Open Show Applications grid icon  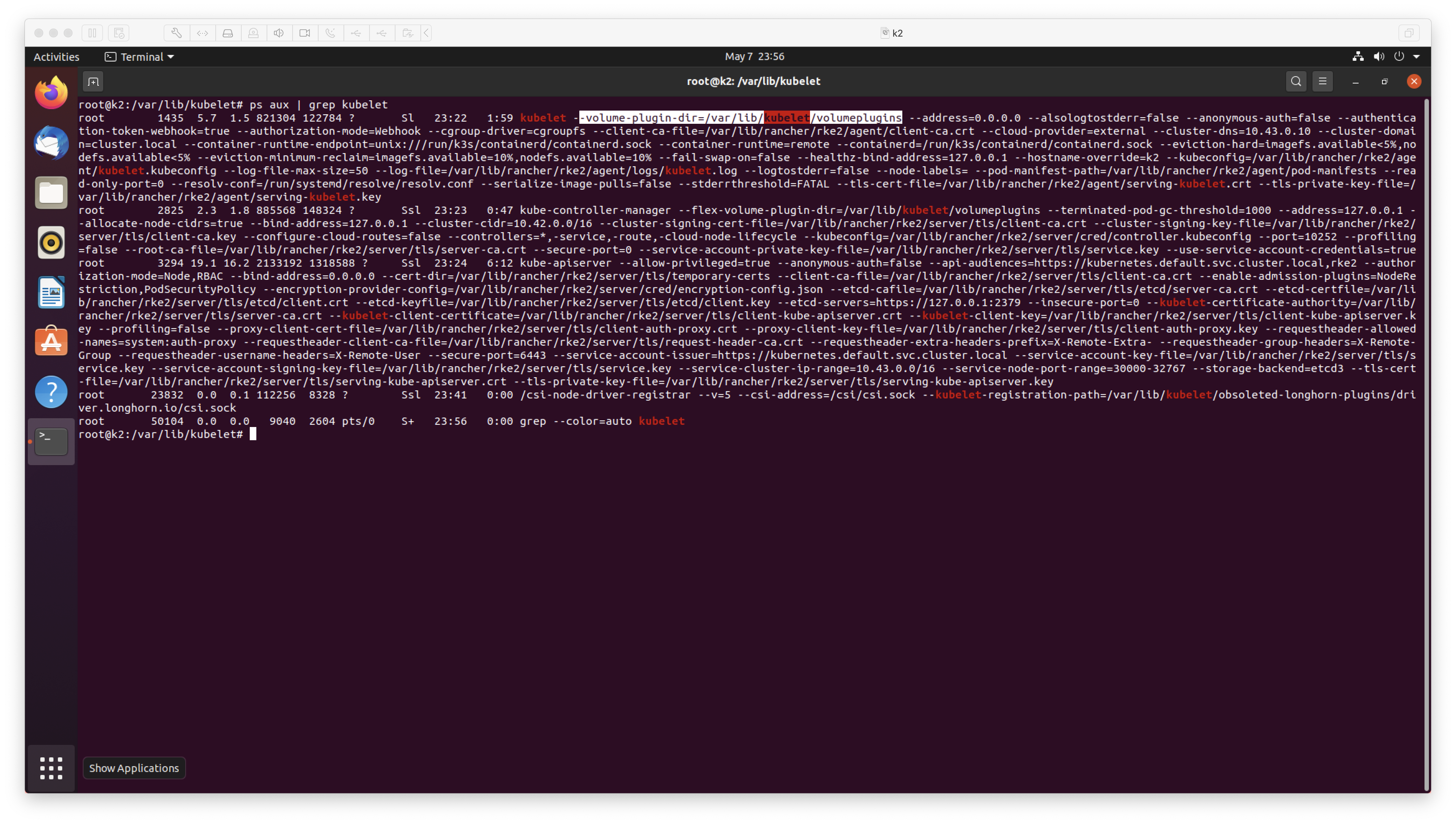(x=50, y=768)
